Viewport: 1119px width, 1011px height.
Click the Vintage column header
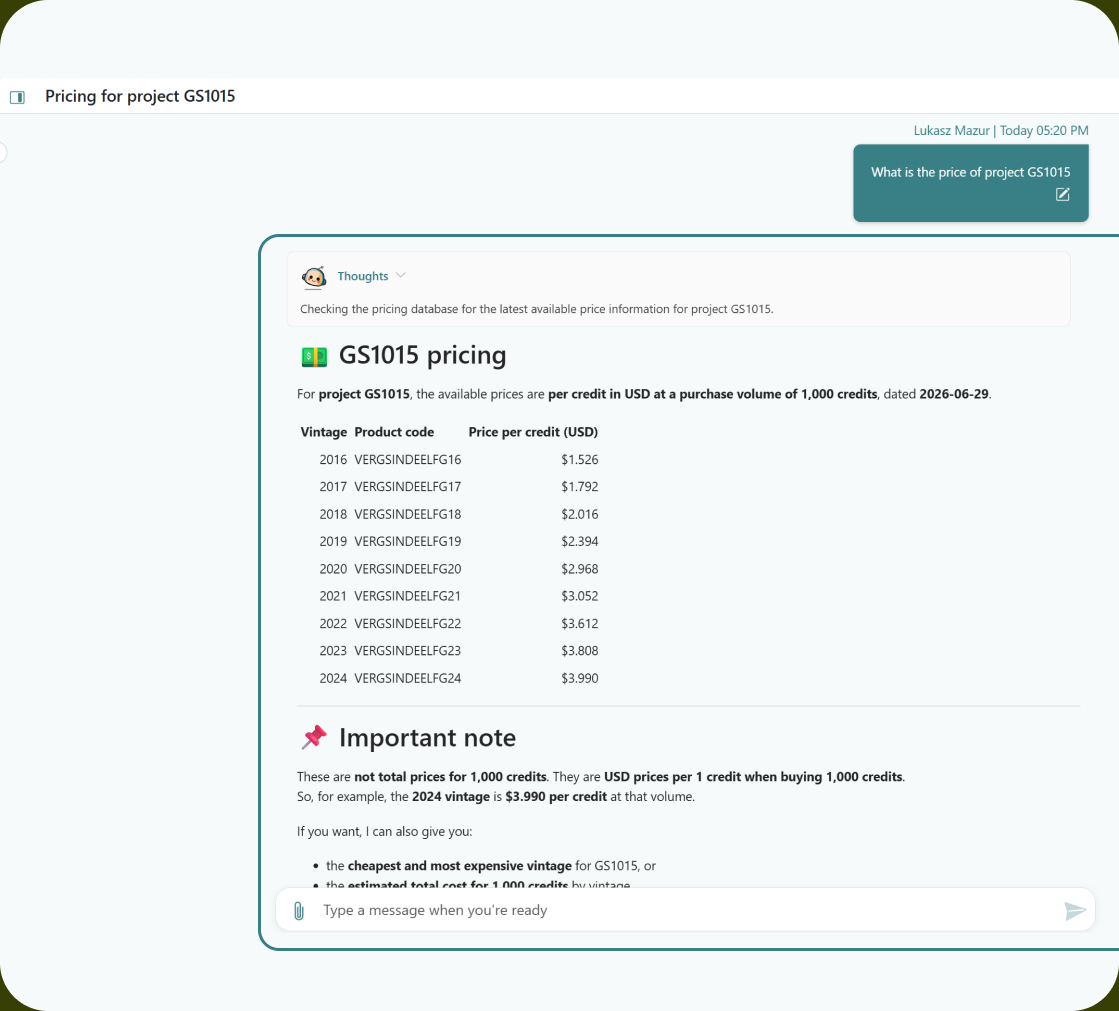(323, 432)
